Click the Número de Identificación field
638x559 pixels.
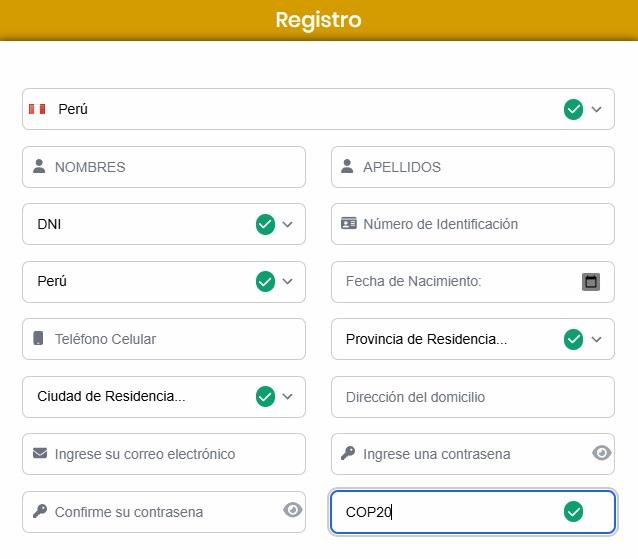click(480, 224)
